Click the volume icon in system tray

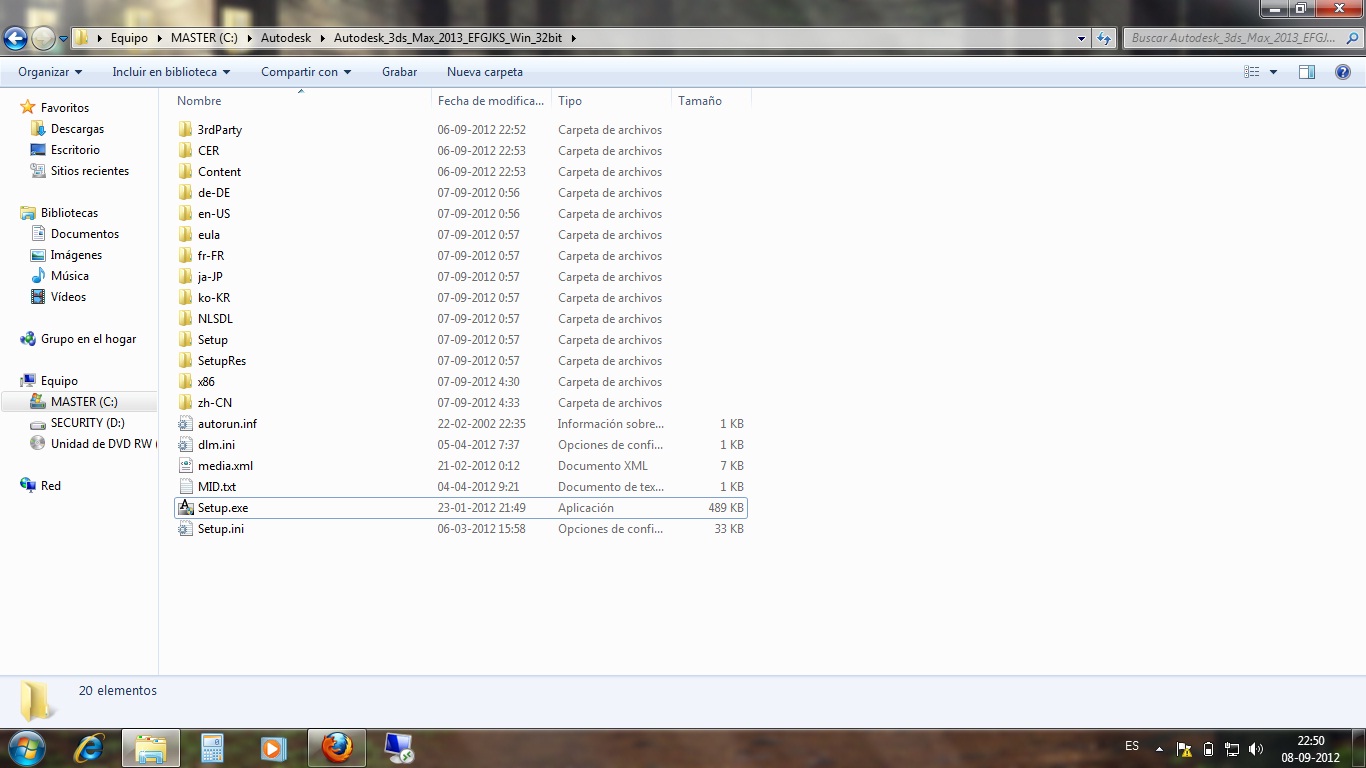[x=1256, y=748]
